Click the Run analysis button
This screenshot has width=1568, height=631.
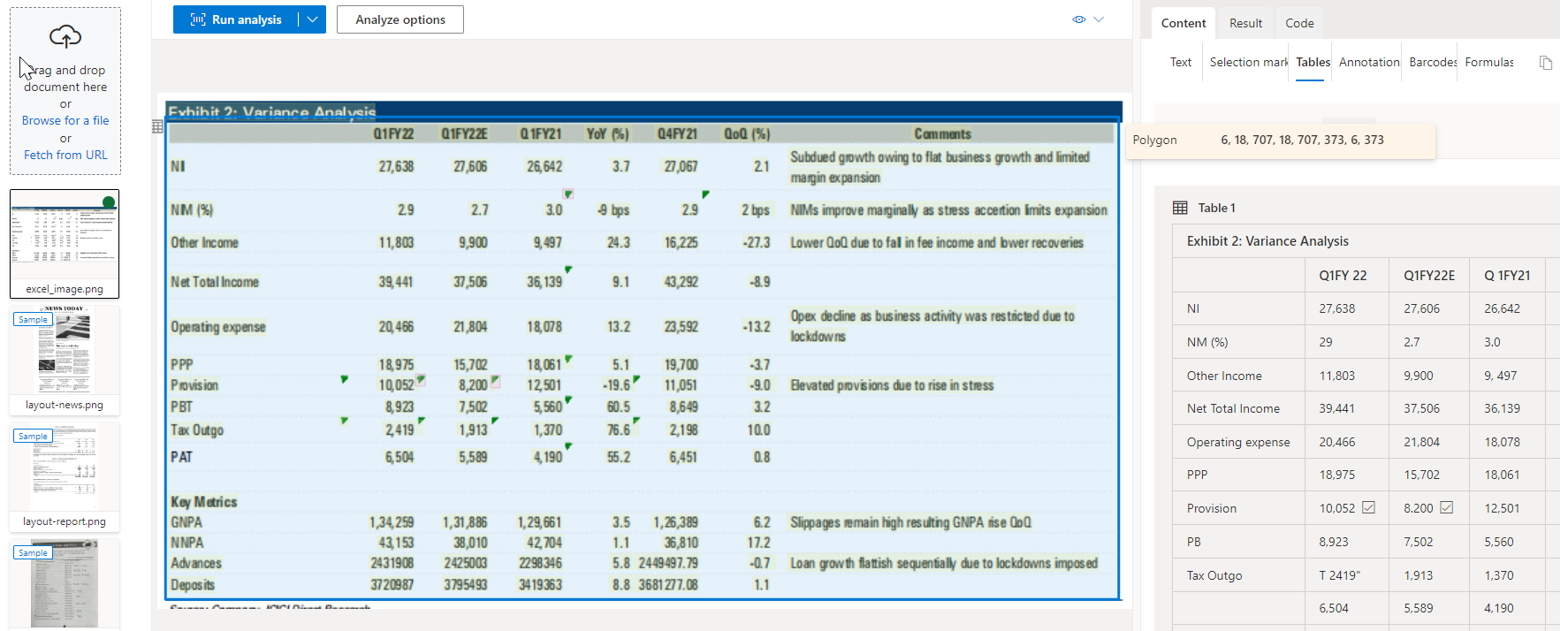pyautogui.click(x=235, y=19)
